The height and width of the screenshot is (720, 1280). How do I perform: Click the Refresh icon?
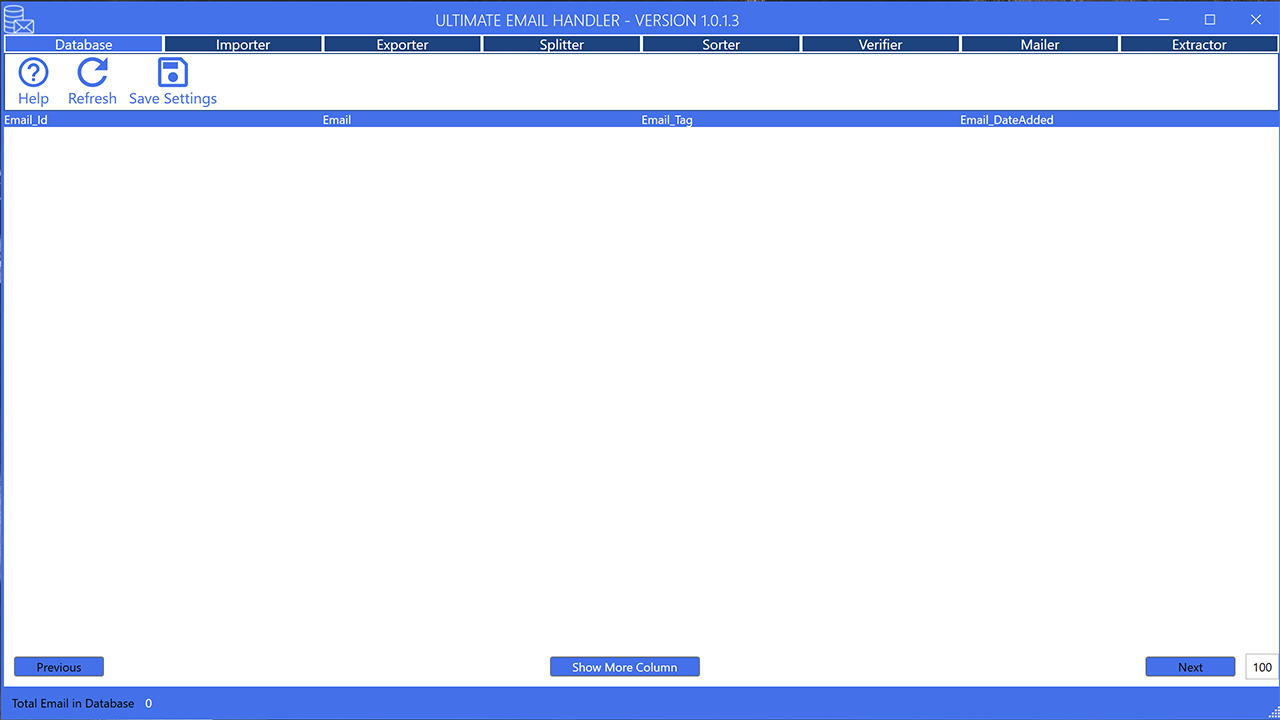coord(92,80)
